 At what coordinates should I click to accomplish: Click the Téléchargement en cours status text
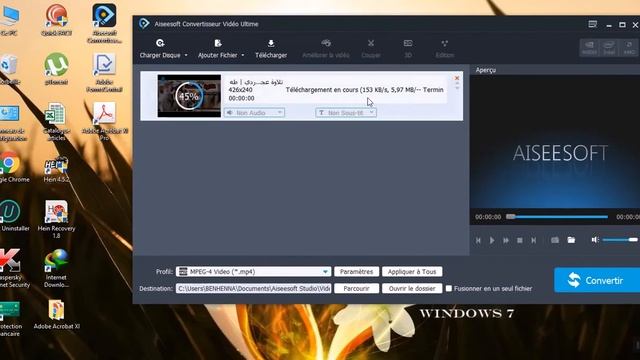364,90
